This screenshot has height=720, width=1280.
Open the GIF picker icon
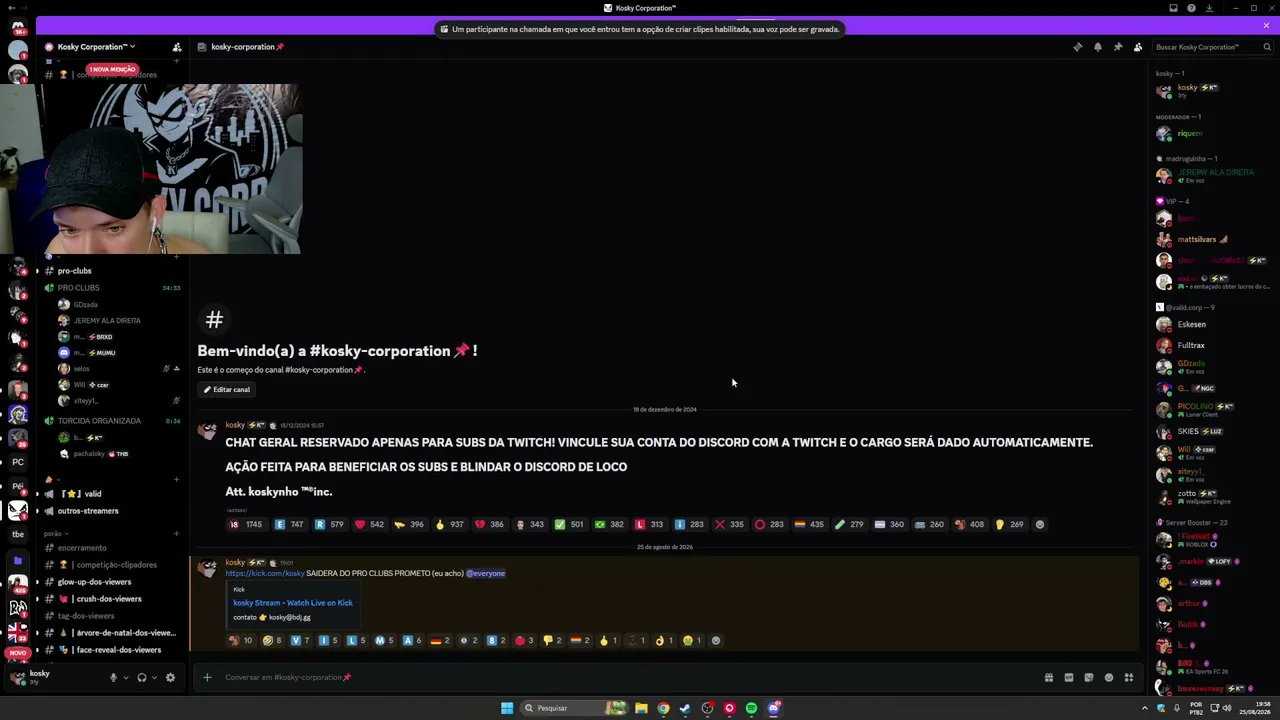point(1068,678)
